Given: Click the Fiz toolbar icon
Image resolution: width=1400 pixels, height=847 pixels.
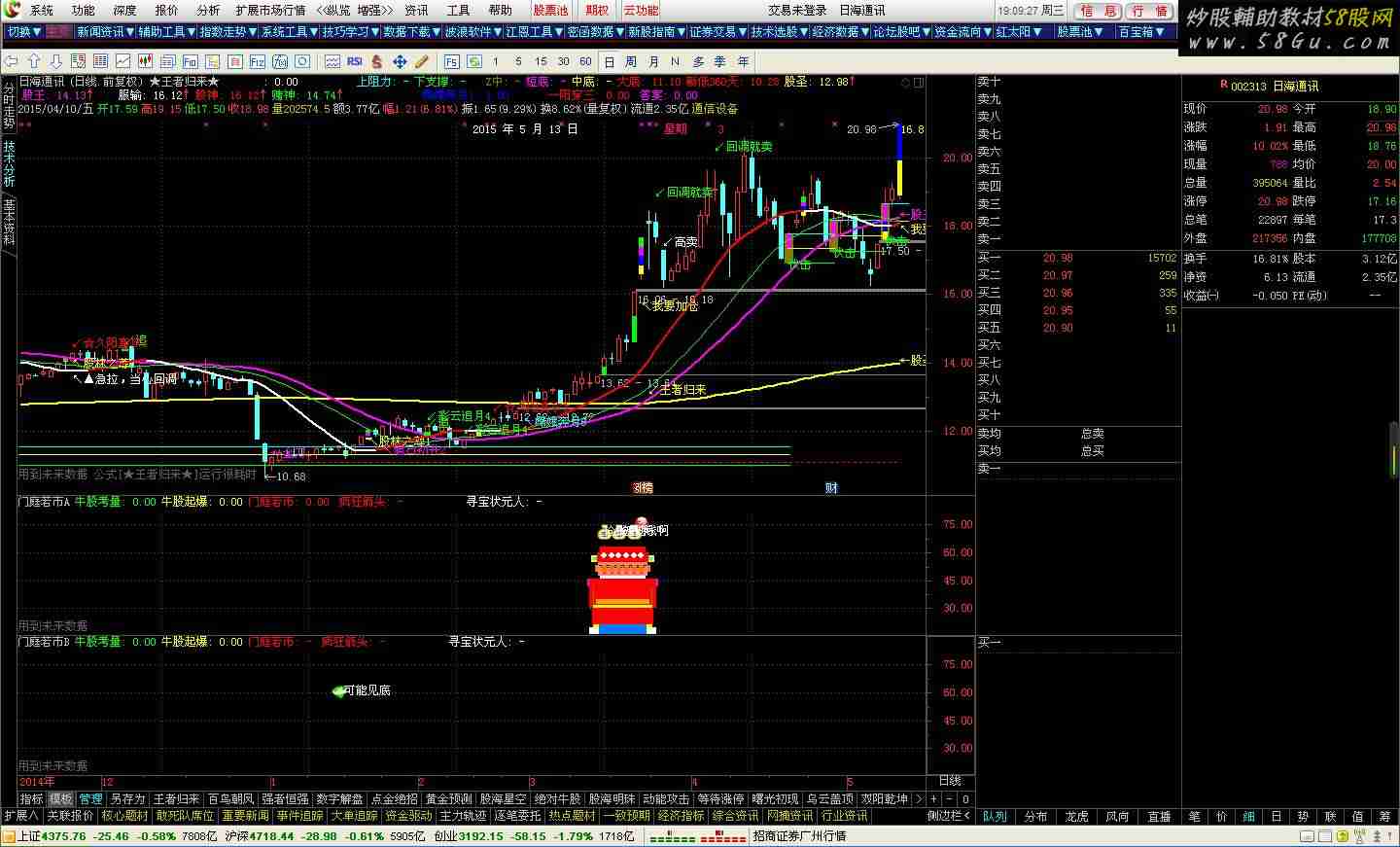Looking at the screenshot, I should [x=257, y=61].
